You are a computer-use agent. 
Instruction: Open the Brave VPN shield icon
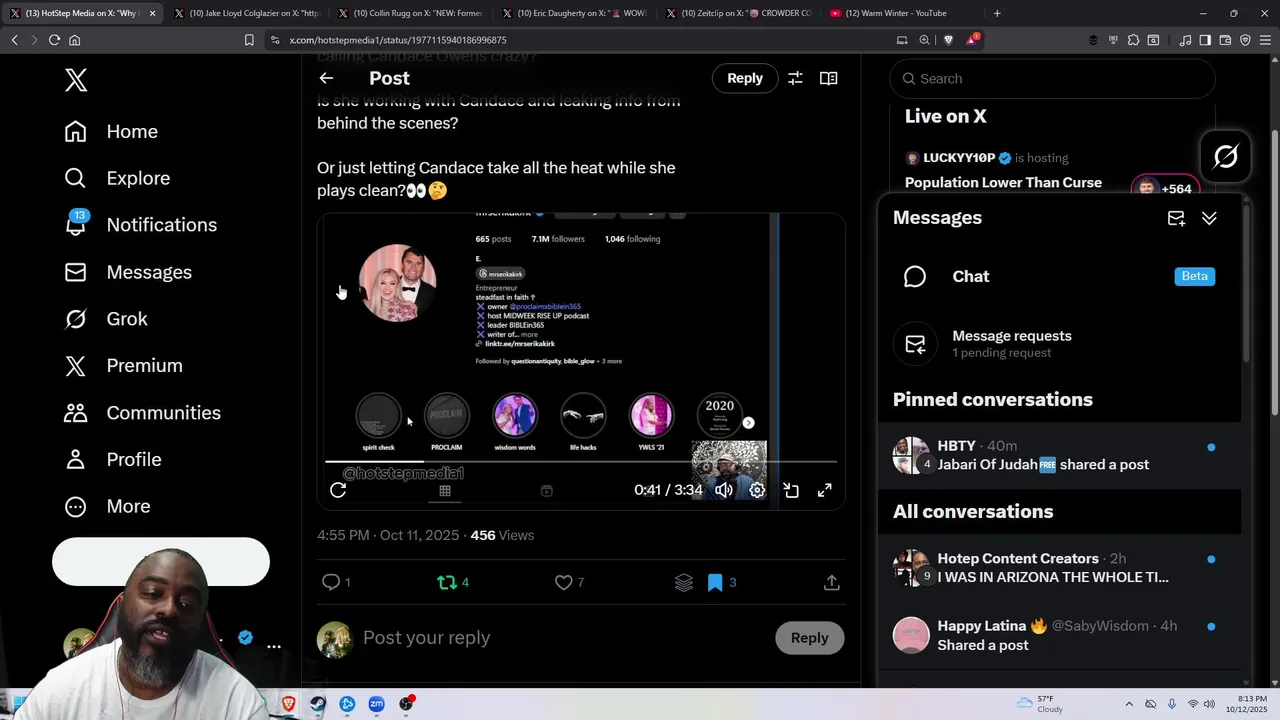click(x=1245, y=40)
